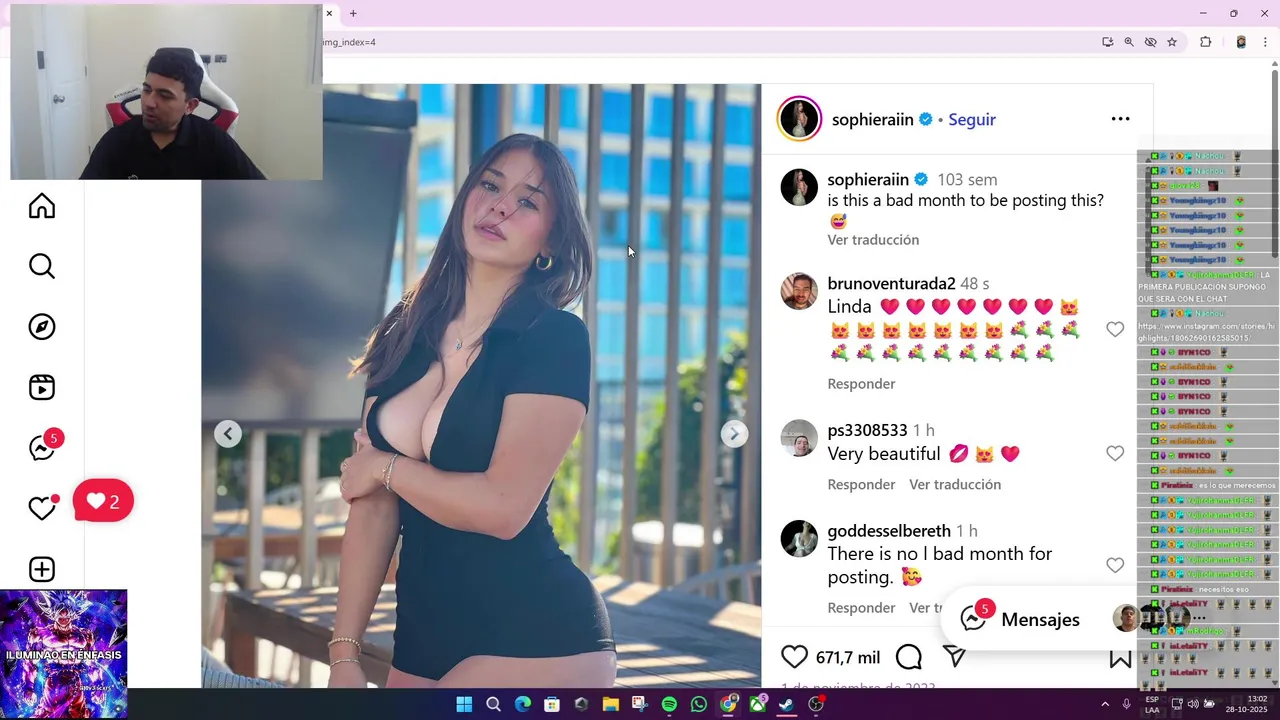Click Ver traducción under the caption
Screen dimensions: 1280x720
pos(873,240)
